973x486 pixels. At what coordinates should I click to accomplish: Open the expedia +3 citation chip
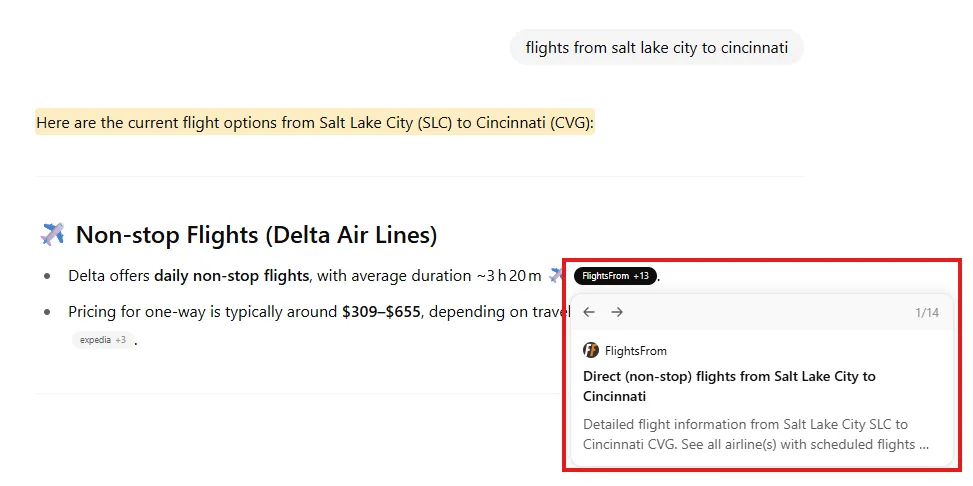pos(103,340)
